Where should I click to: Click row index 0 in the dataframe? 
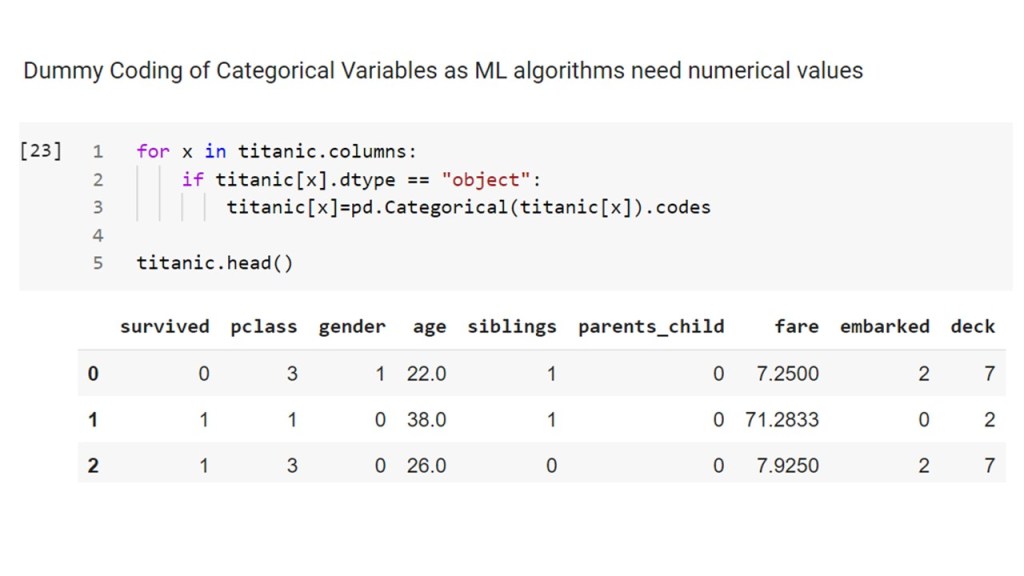coord(93,374)
